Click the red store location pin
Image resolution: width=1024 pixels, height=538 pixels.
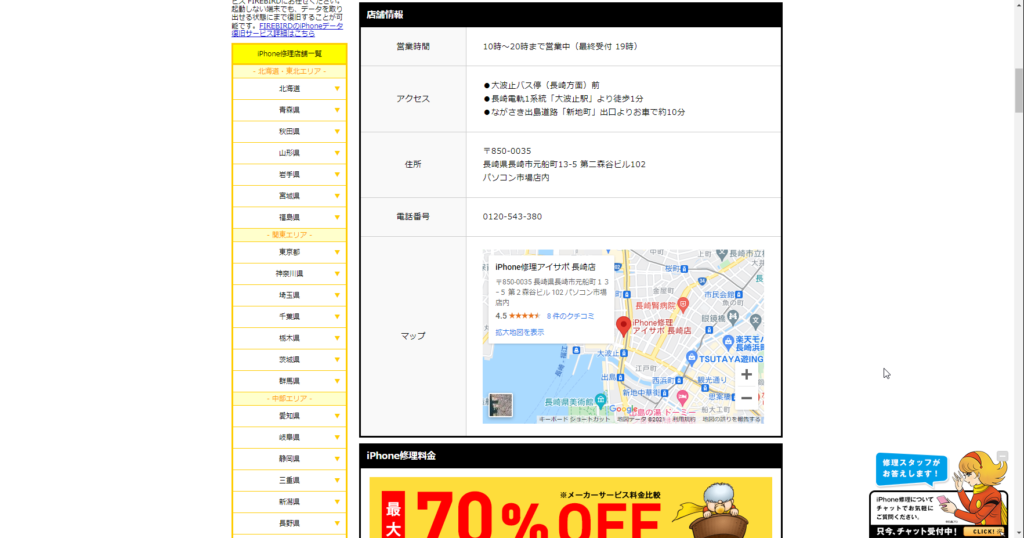click(624, 326)
